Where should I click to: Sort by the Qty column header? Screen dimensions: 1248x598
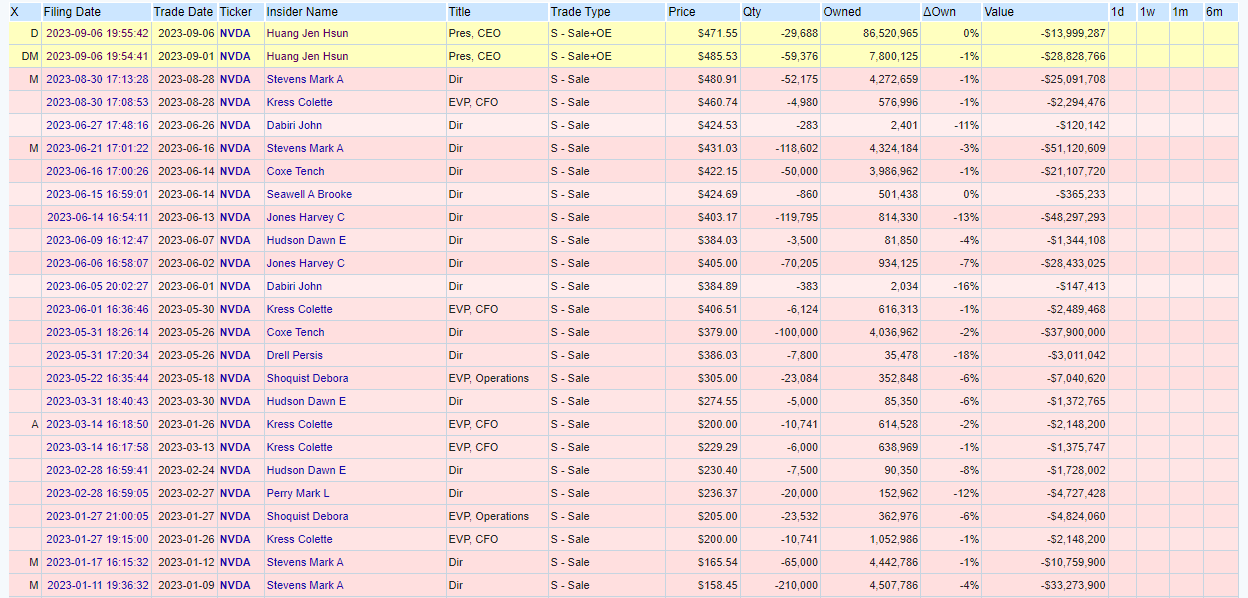click(751, 12)
